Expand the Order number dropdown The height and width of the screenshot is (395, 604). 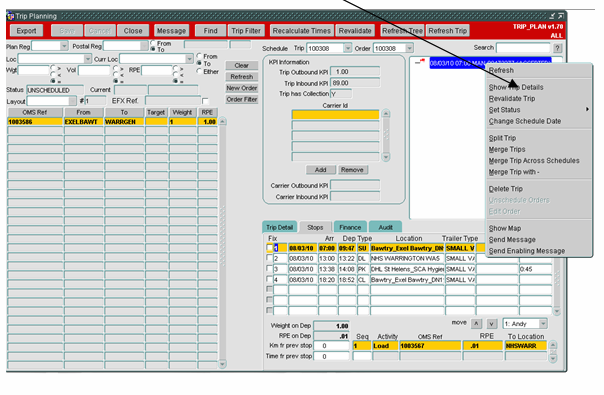[409, 48]
